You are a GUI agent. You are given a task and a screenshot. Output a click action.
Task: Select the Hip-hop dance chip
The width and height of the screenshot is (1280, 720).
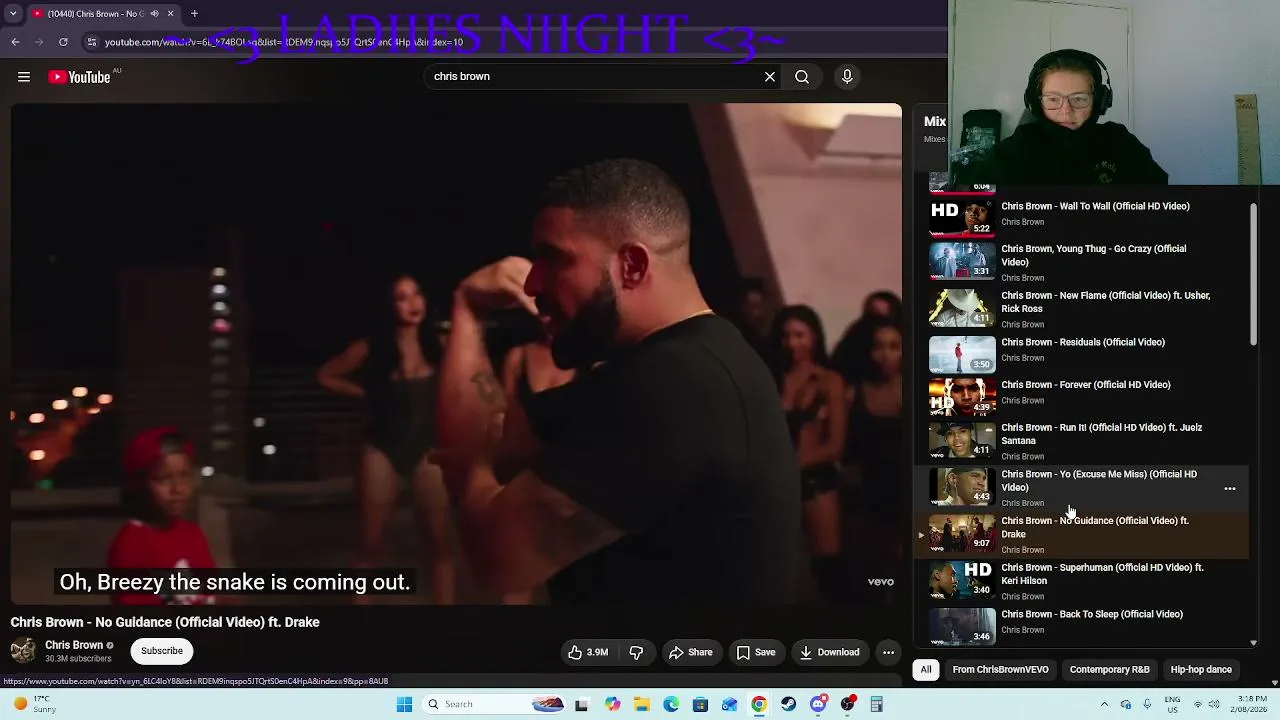(x=1201, y=670)
